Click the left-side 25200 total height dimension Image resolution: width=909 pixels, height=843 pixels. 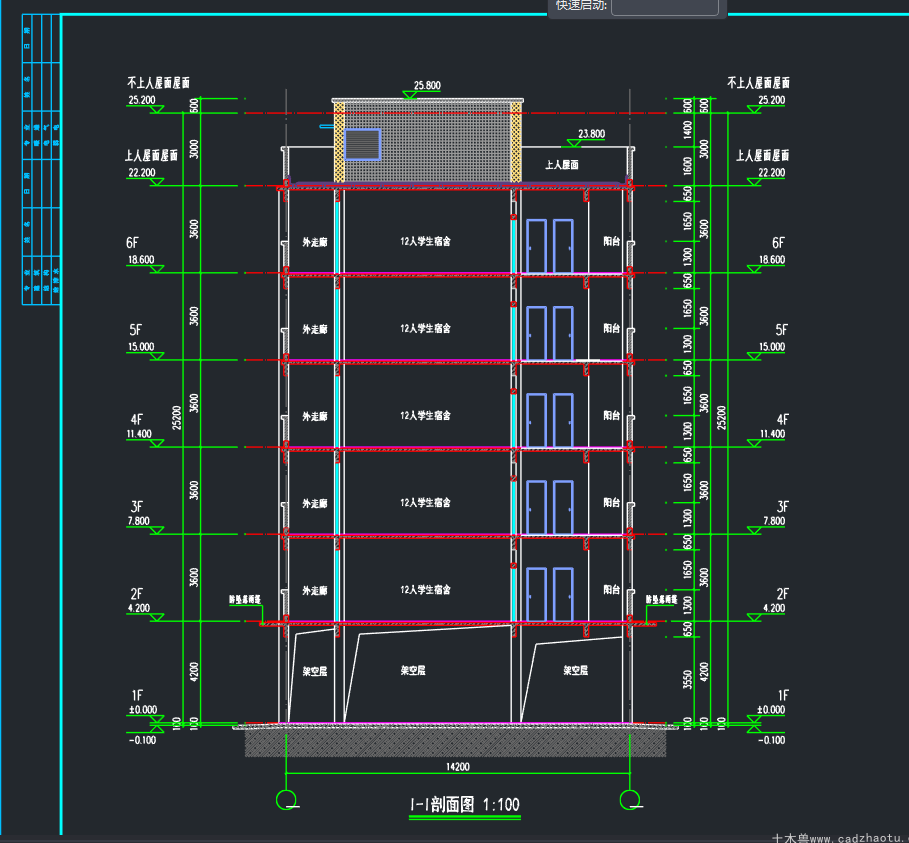pos(177,417)
